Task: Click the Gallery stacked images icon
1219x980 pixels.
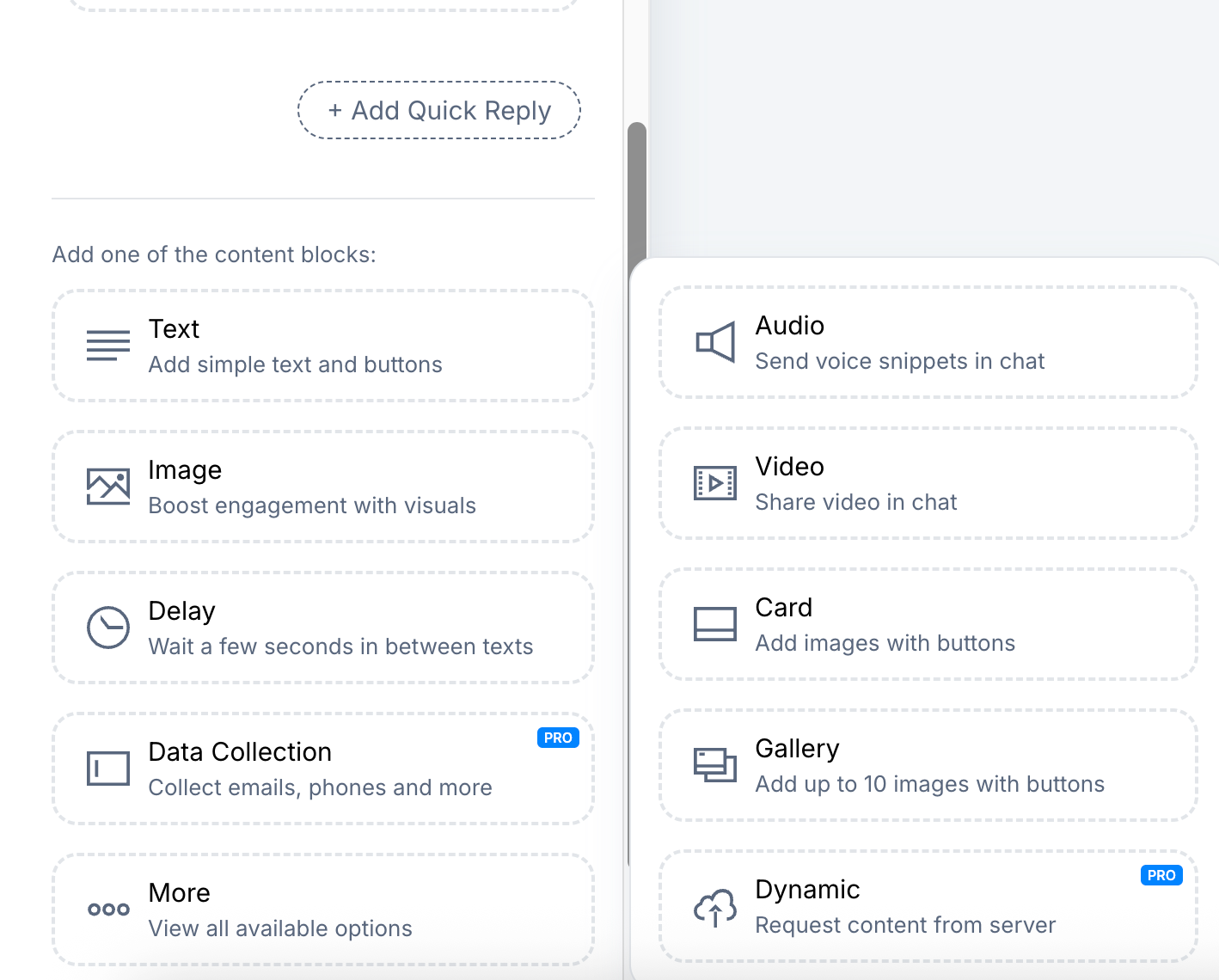Action: click(715, 765)
